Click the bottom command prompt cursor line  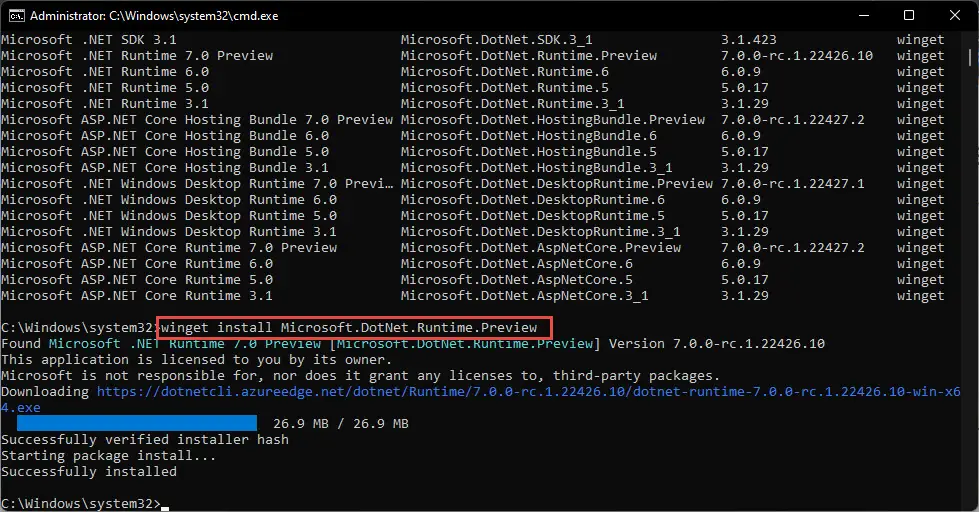85,503
